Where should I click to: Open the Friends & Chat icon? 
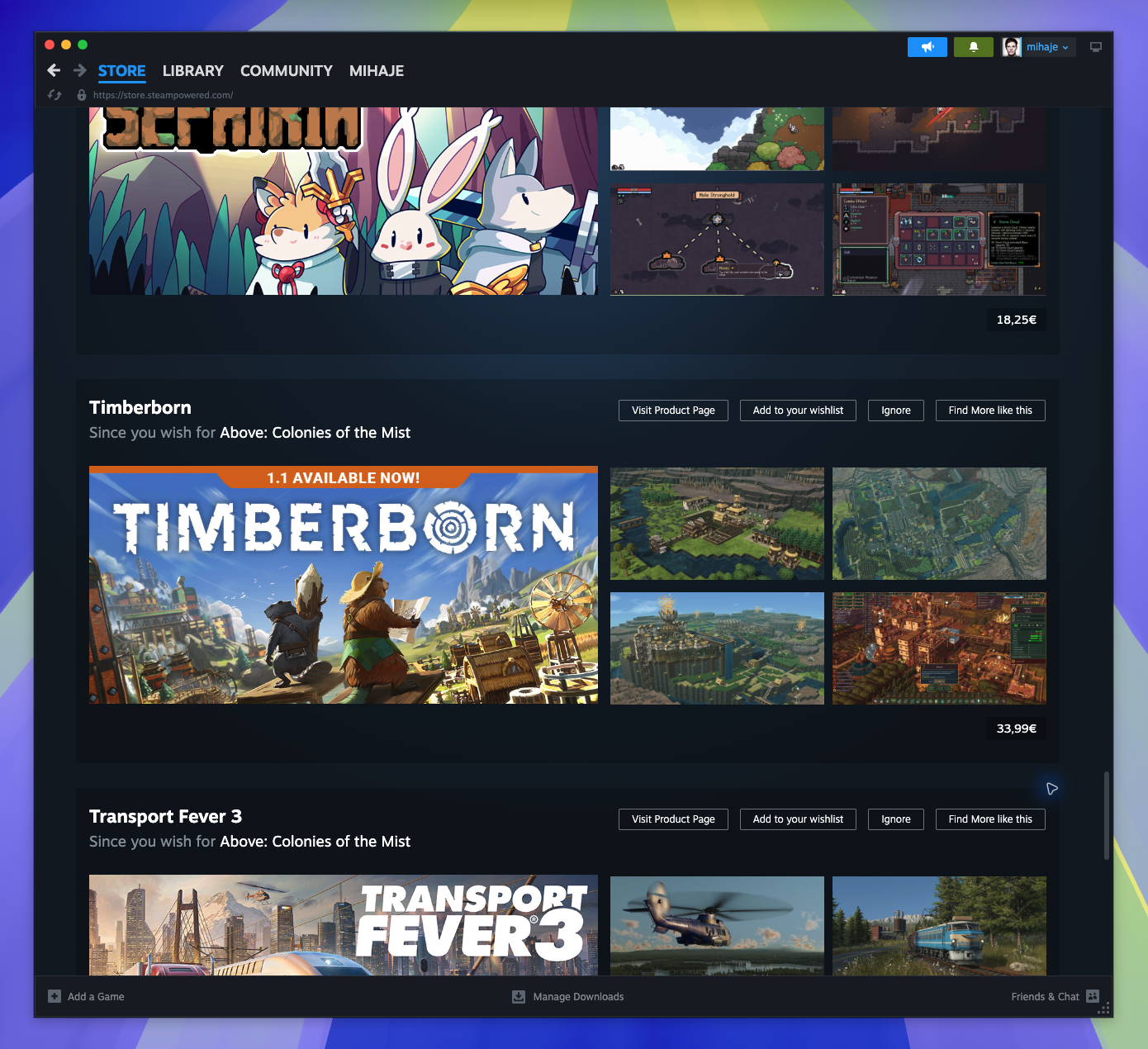[1093, 996]
